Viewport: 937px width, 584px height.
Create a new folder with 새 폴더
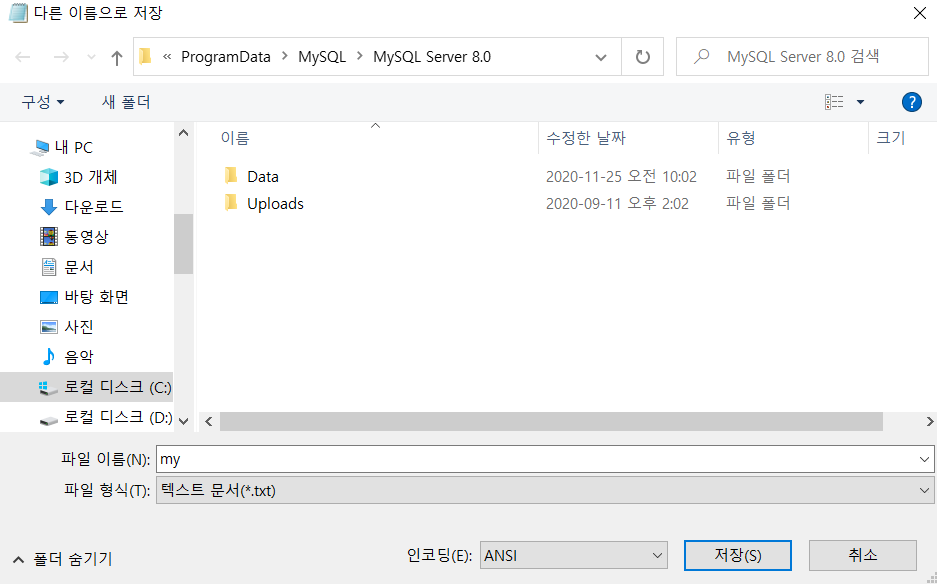click(x=126, y=102)
